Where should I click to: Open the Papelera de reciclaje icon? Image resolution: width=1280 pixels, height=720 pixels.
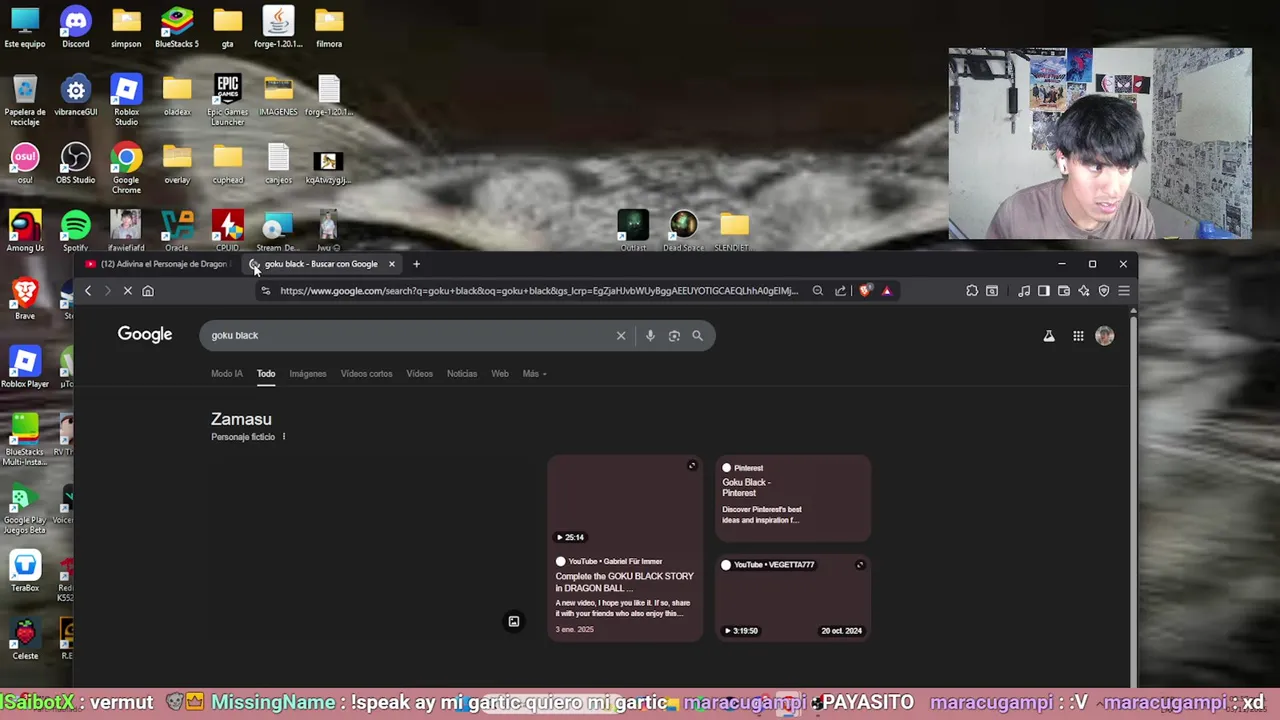25,100
